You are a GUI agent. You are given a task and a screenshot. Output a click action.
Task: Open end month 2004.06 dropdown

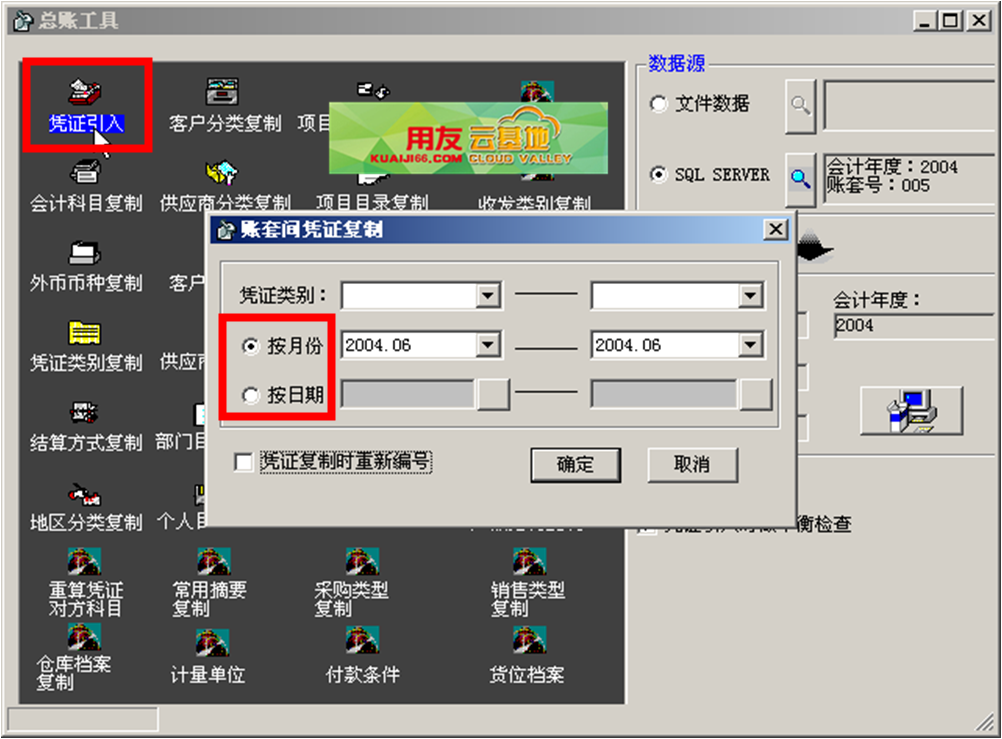point(750,345)
